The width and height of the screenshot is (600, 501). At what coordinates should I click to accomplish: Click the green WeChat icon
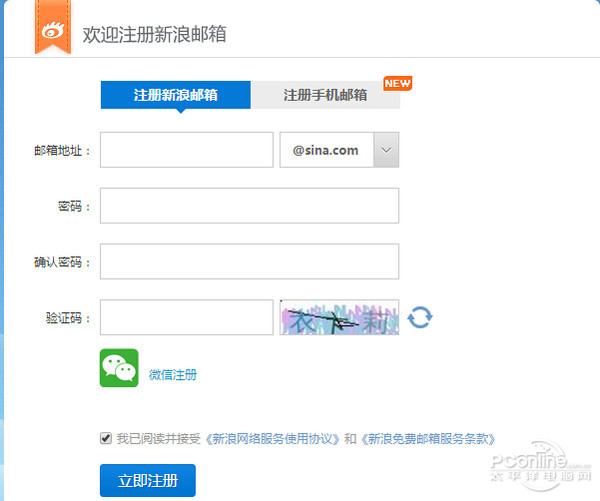[x=119, y=368]
